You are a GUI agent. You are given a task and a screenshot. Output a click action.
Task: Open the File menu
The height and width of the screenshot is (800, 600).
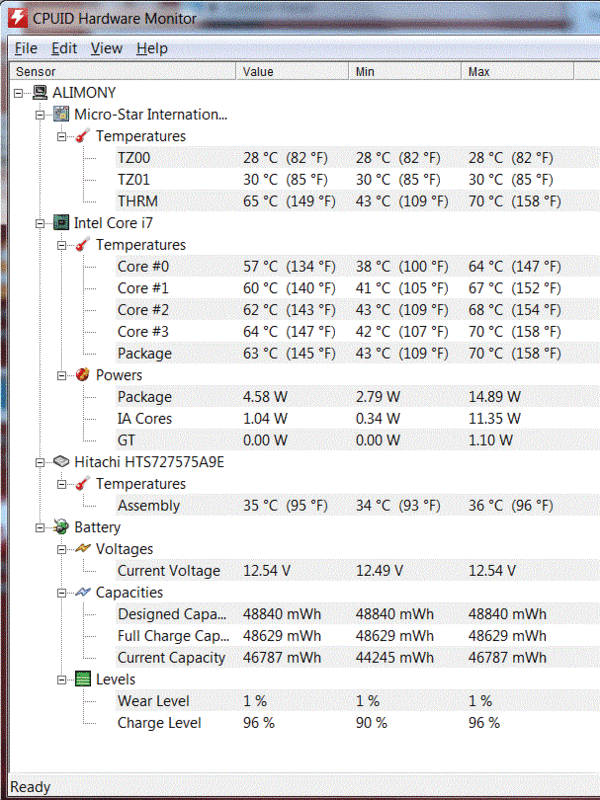[26, 48]
